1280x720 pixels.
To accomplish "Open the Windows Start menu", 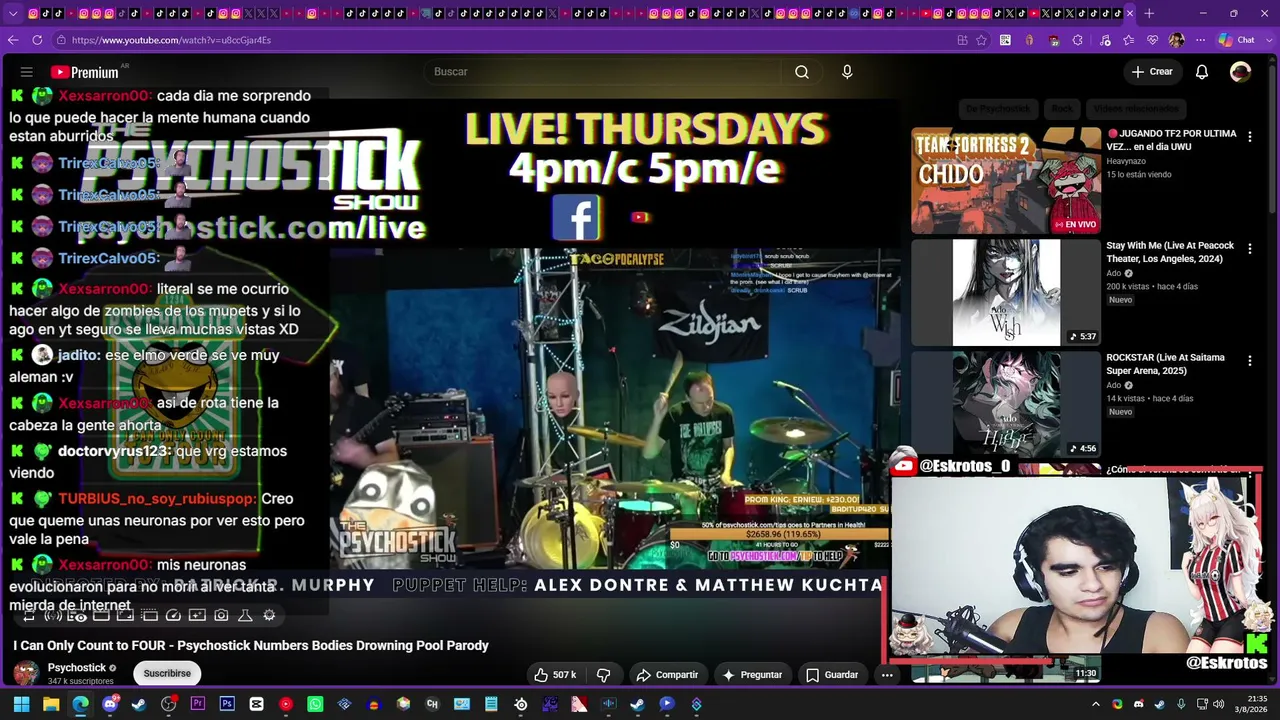I will (x=21, y=704).
